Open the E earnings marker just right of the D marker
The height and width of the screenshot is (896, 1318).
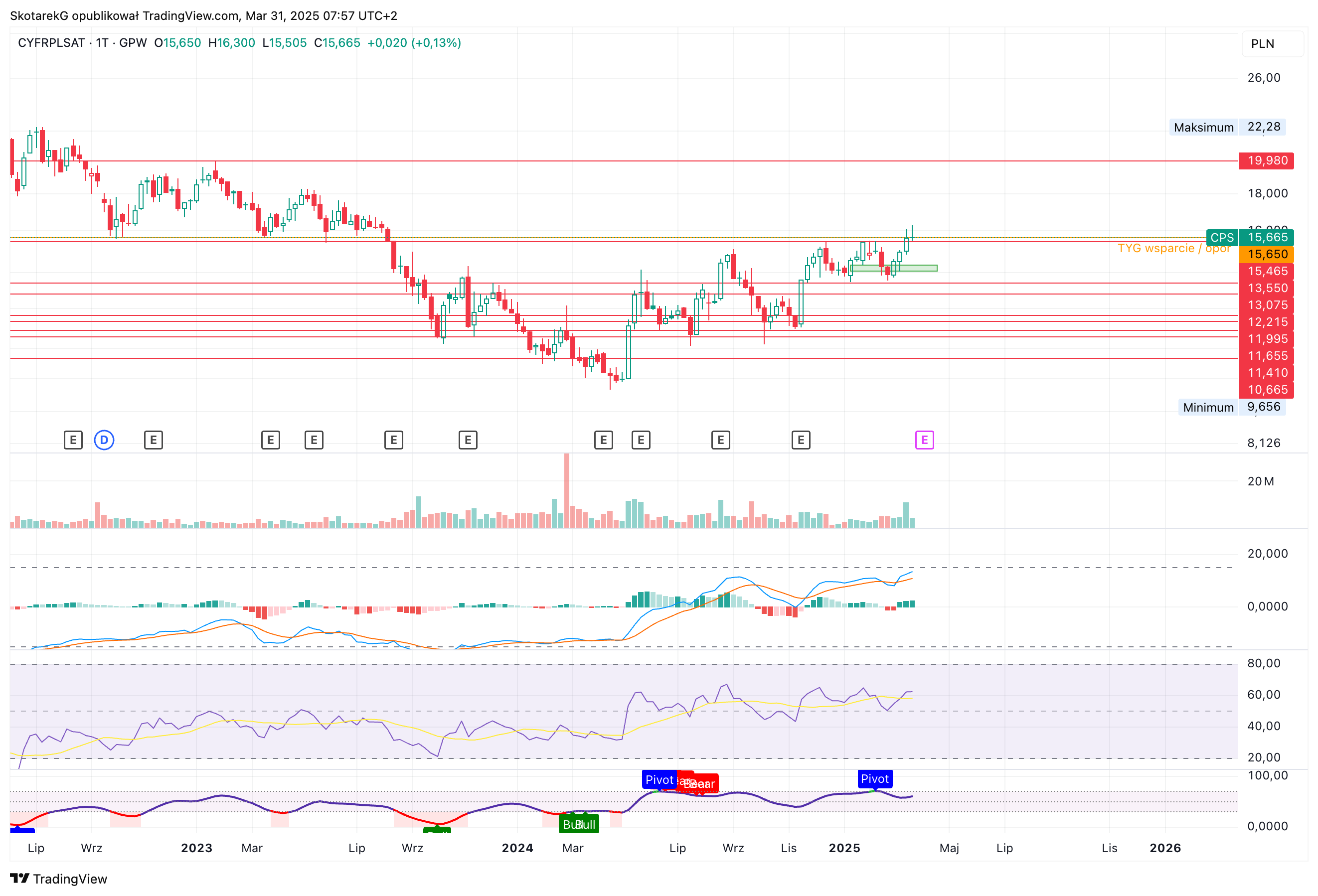tap(153, 440)
